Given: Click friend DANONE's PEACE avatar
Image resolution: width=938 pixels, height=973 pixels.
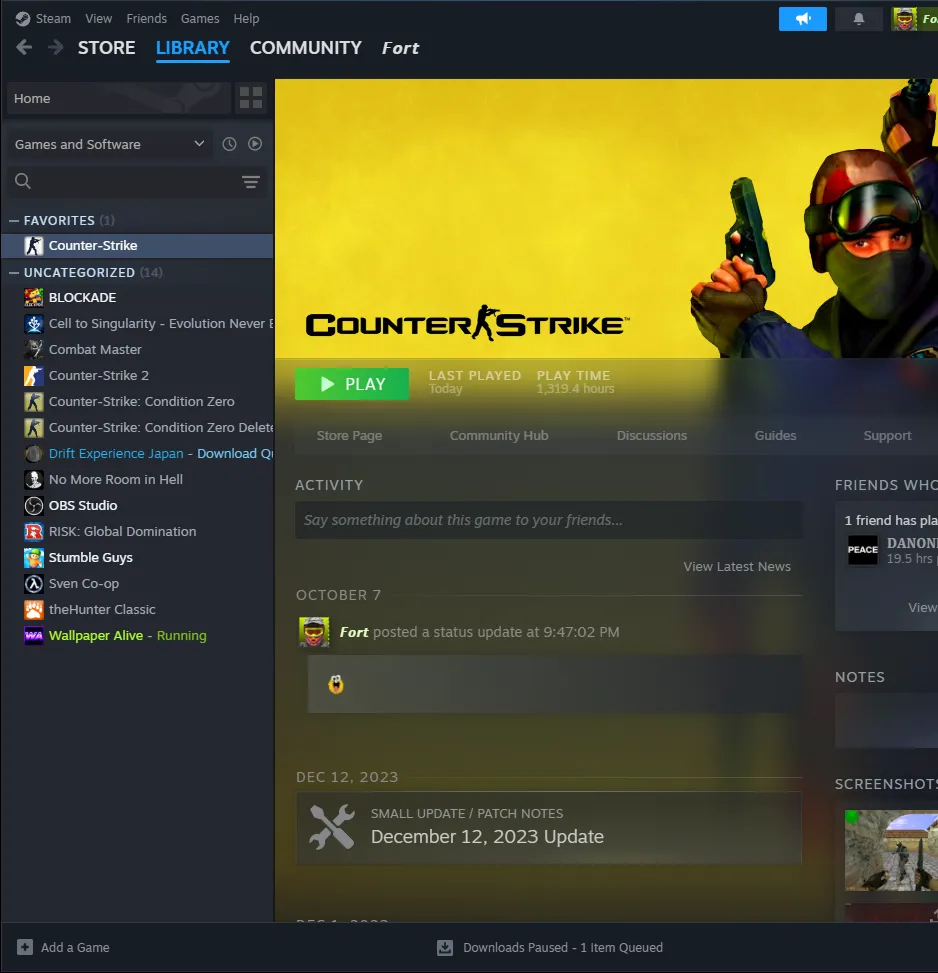Looking at the screenshot, I should [863, 550].
